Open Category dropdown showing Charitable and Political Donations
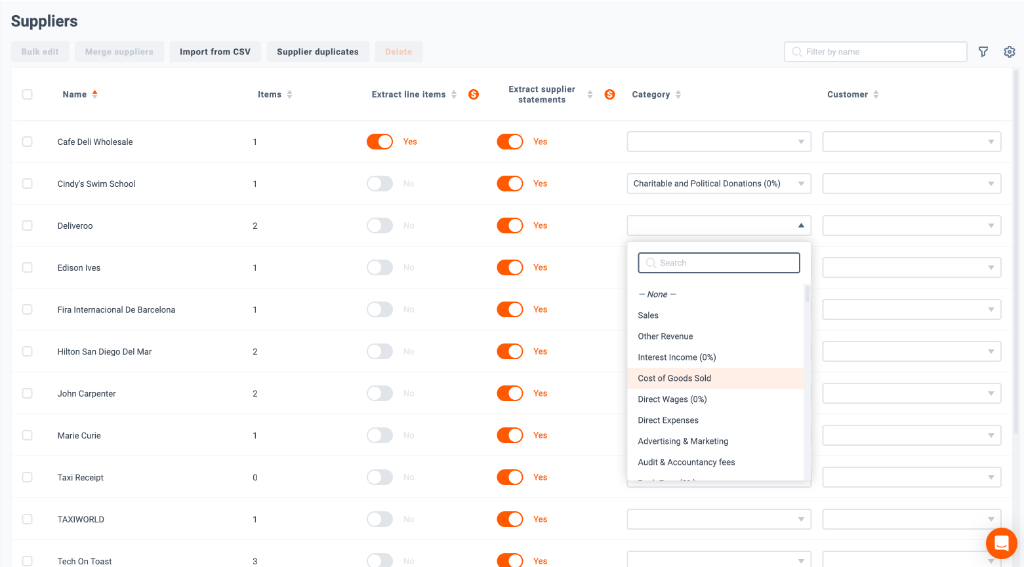The height and width of the screenshot is (567, 1024). pyautogui.click(x=719, y=184)
